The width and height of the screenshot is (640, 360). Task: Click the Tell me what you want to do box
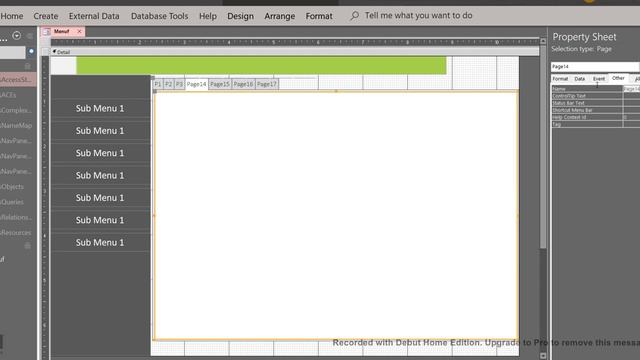(418, 16)
